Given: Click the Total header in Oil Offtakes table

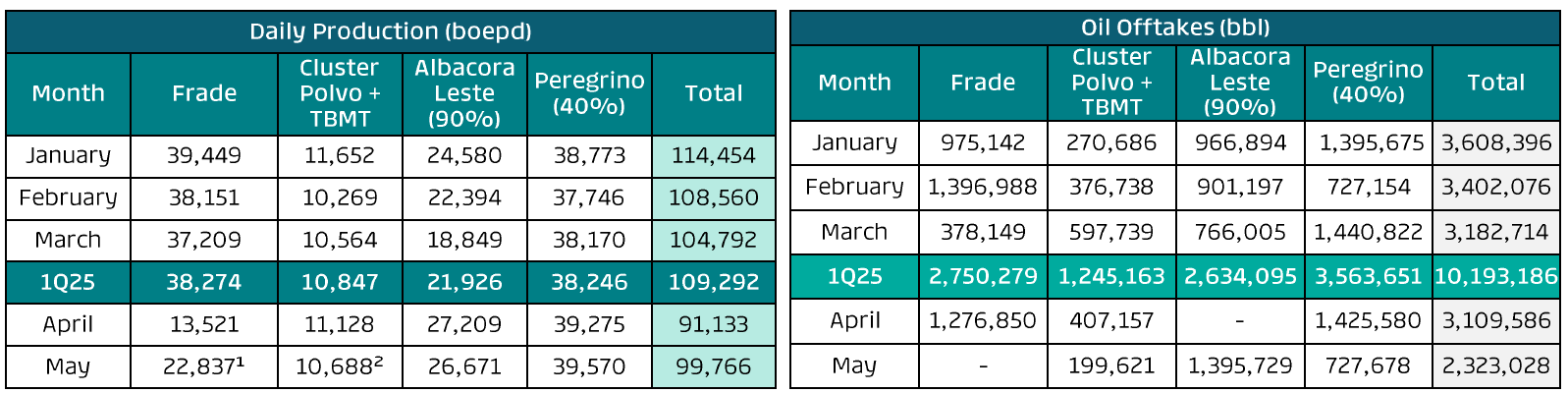Looking at the screenshot, I should pos(1495,83).
